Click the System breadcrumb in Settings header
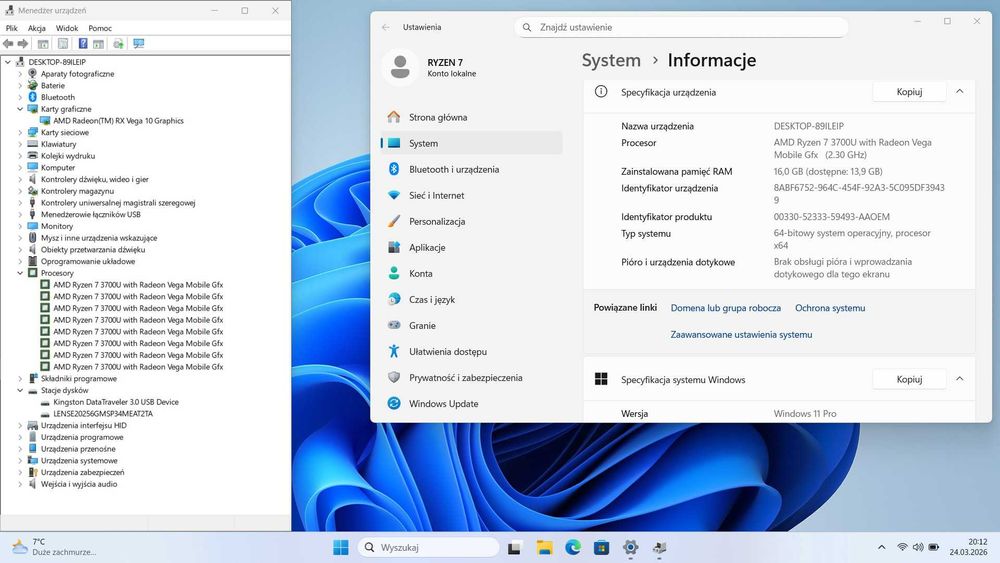This screenshot has height=563, width=1000. [x=611, y=60]
